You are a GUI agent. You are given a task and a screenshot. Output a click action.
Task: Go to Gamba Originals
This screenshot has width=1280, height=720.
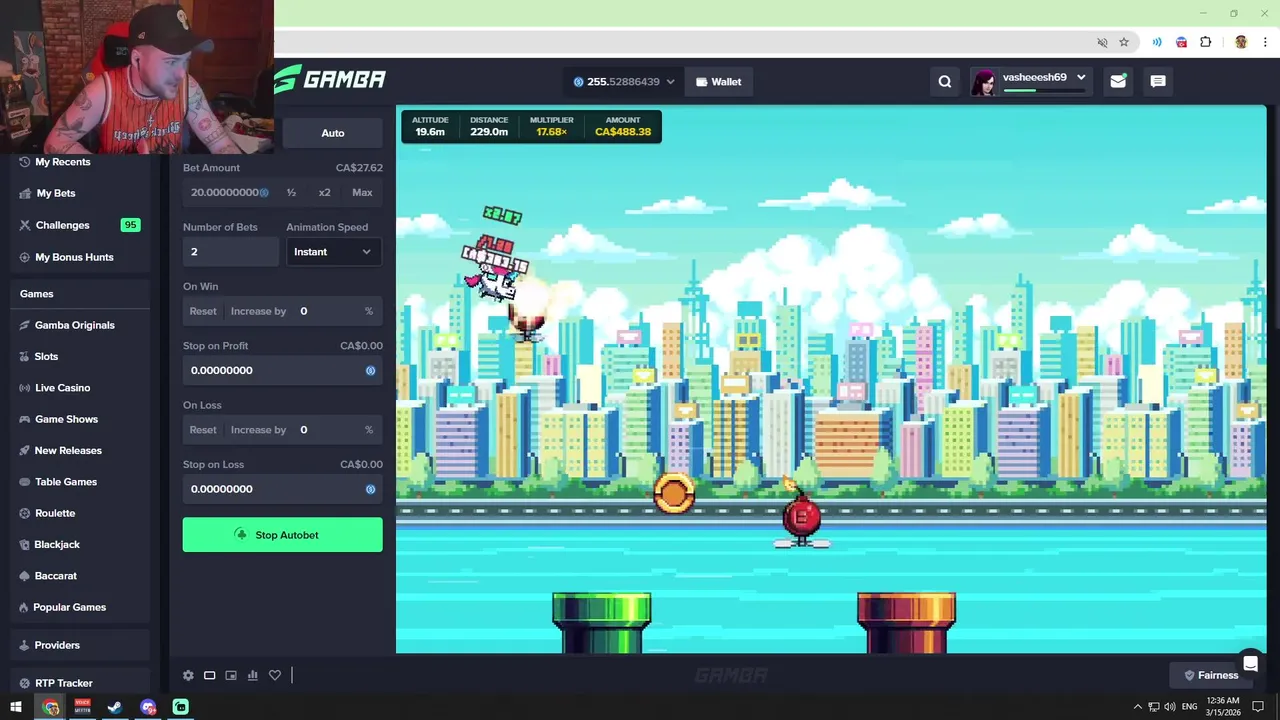[x=74, y=325]
